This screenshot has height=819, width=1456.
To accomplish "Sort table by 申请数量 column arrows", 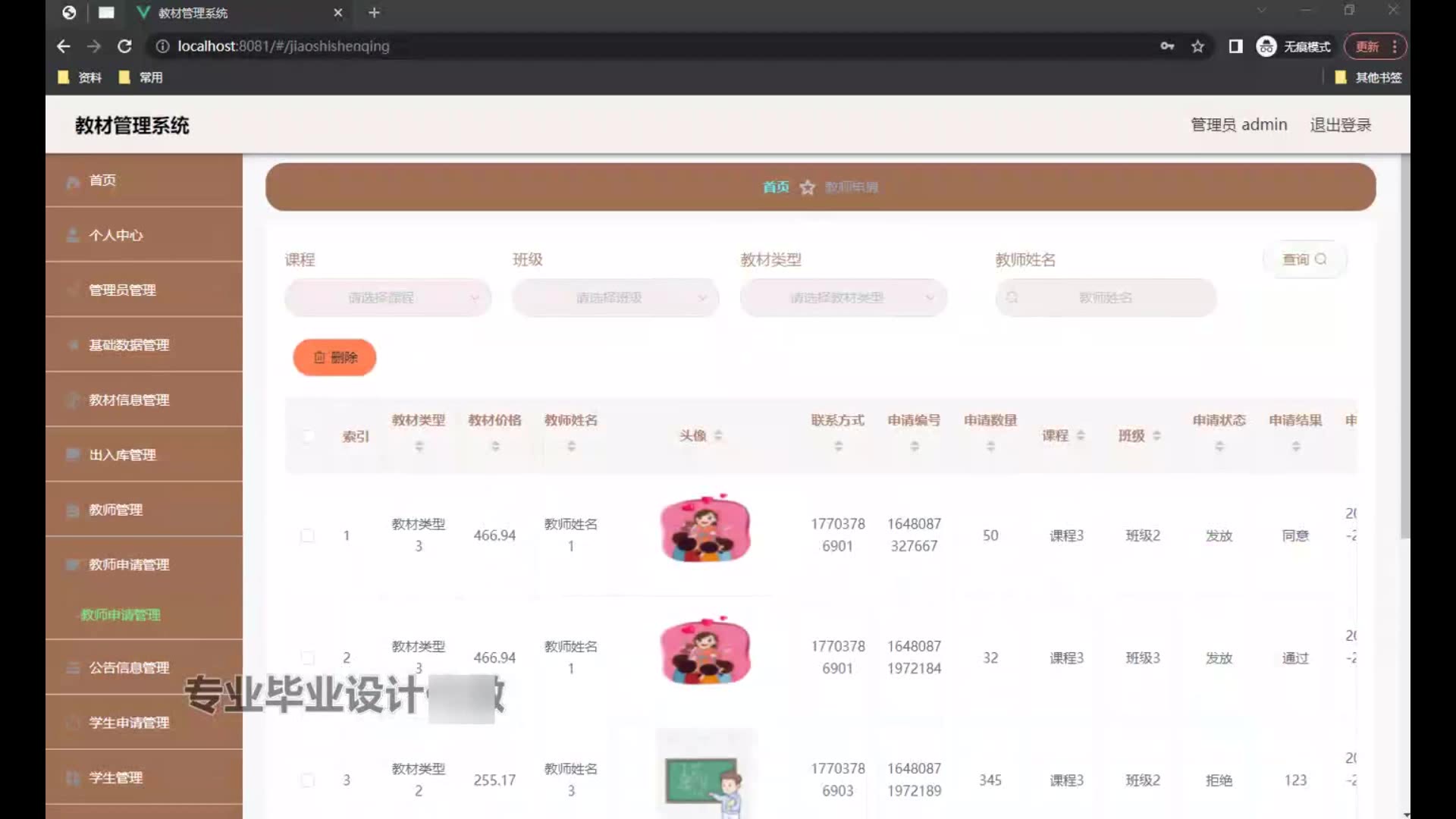I will tap(990, 447).
